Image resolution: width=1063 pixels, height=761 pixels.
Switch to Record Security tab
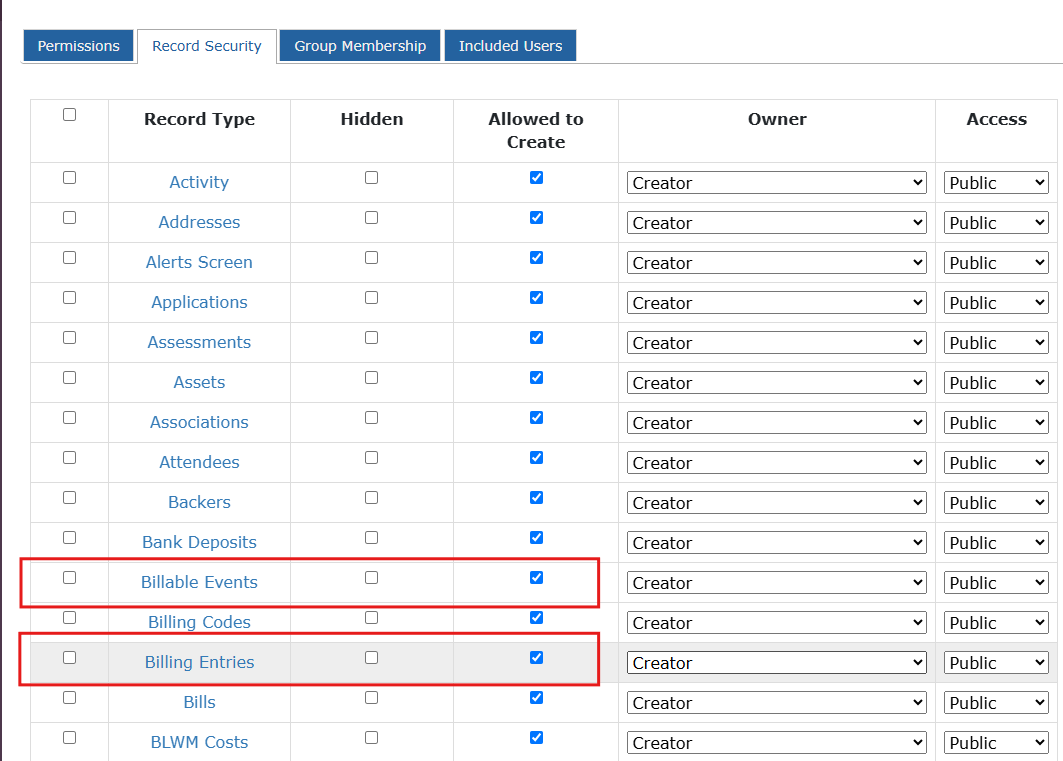coord(207,46)
